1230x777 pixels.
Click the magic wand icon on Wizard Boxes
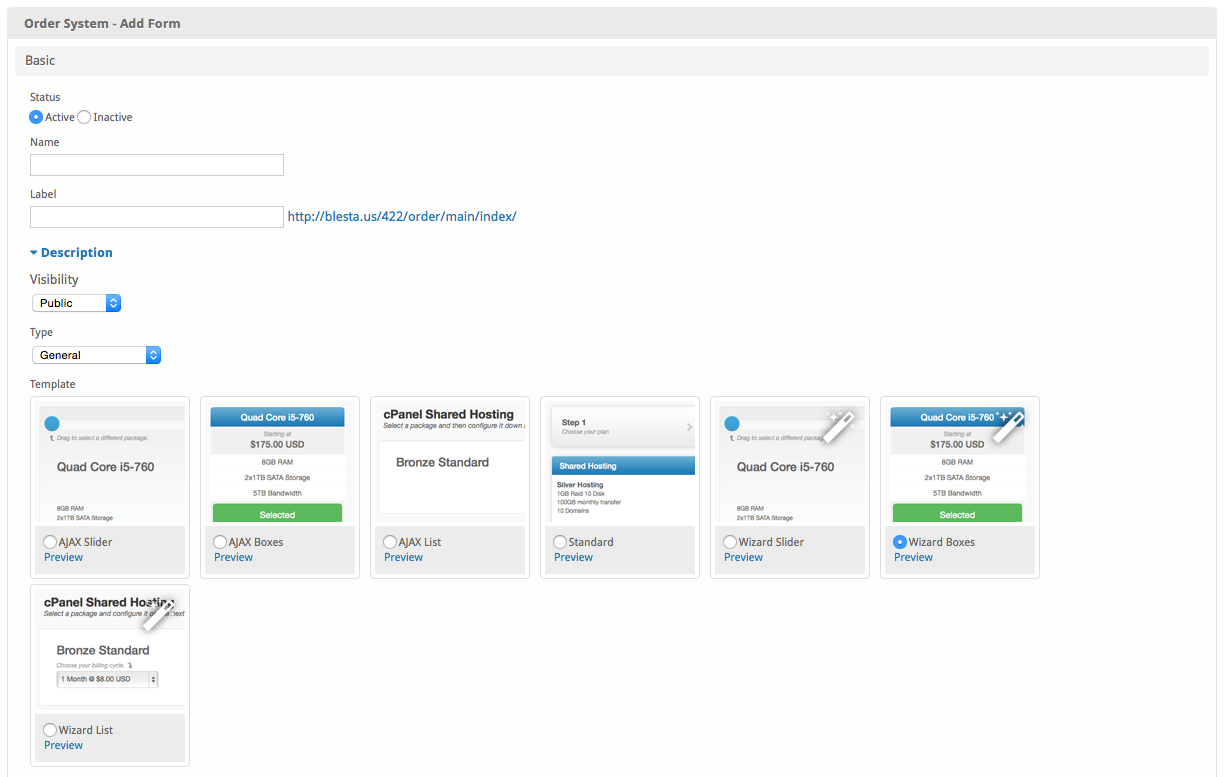coord(1008,425)
